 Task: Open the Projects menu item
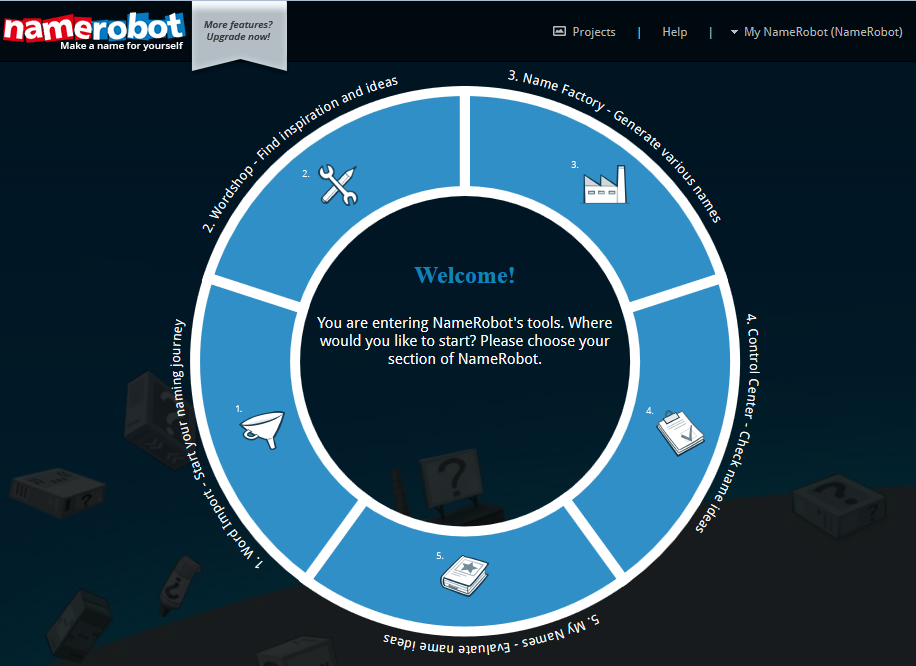tap(594, 32)
